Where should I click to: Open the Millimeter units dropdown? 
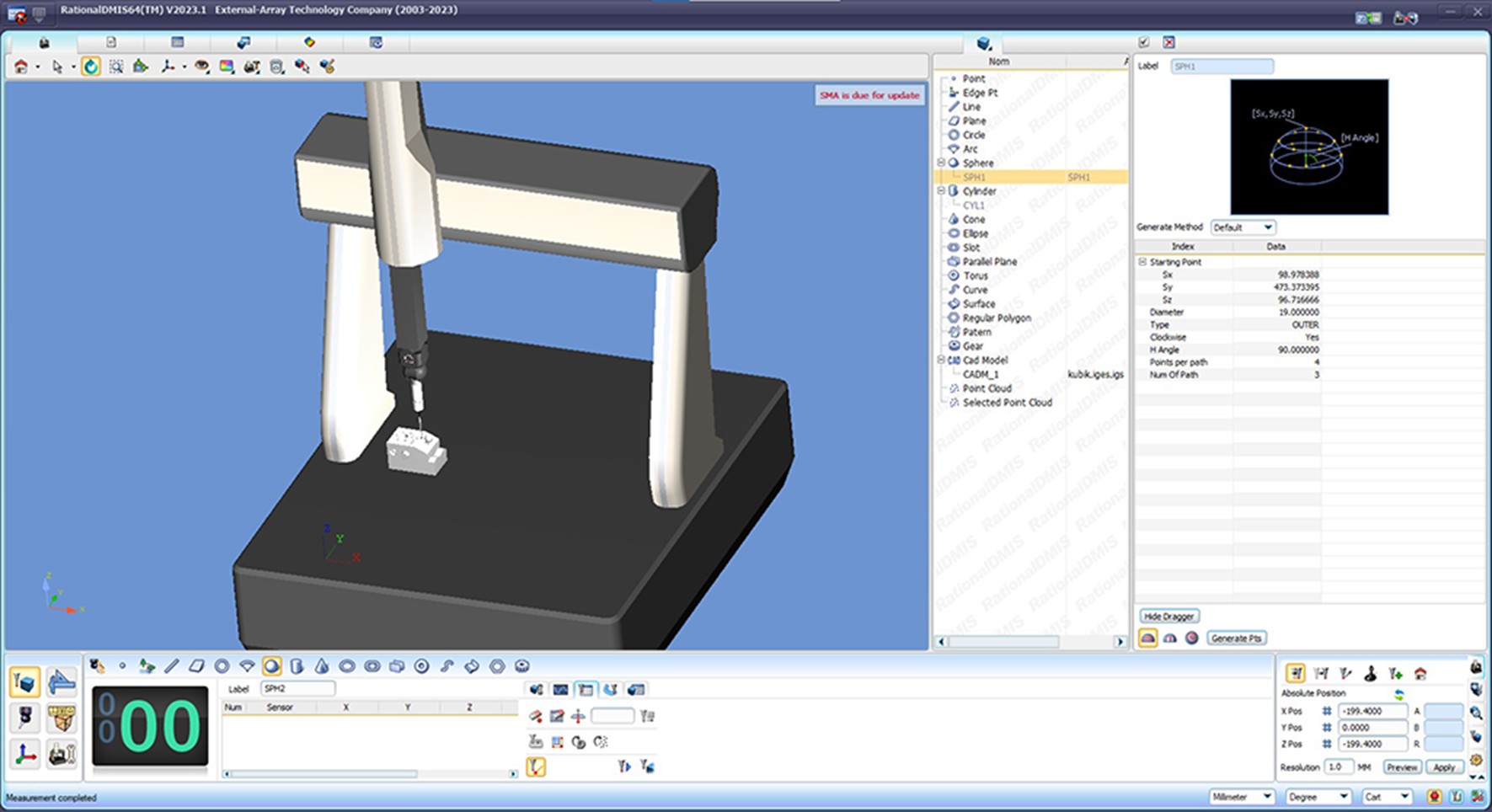click(1241, 797)
